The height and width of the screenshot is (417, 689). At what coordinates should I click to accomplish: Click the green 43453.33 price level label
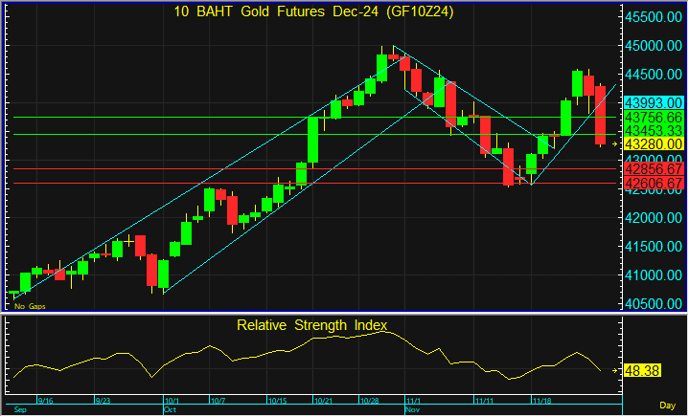point(653,131)
